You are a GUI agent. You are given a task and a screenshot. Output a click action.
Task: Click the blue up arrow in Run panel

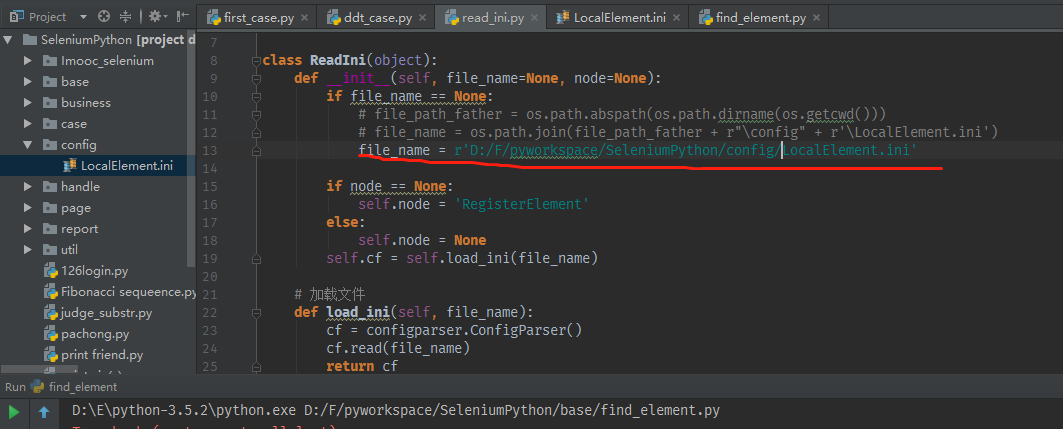pos(44,412)
